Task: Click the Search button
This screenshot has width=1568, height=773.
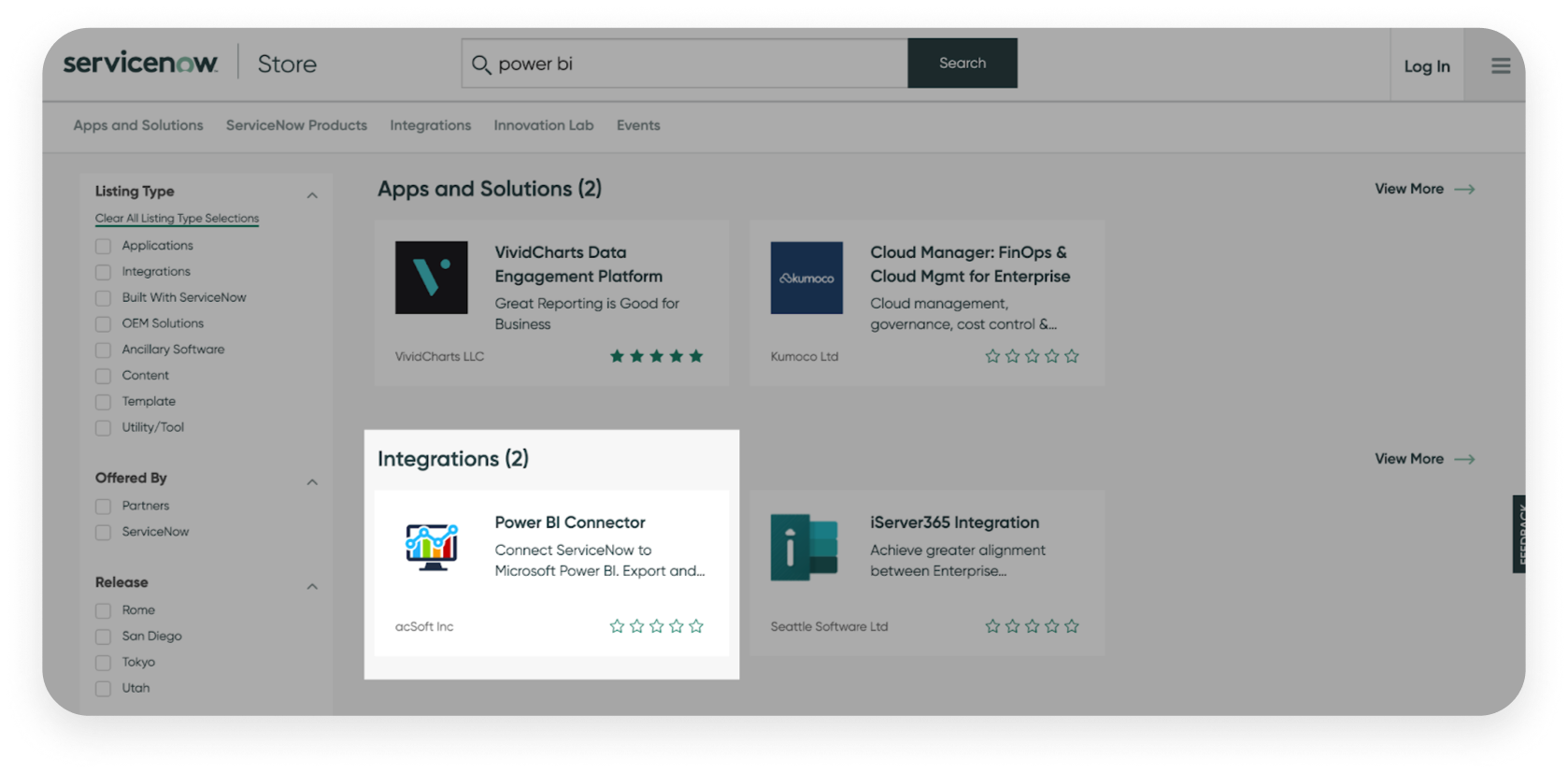Action: pyautogui.click(x=962, y=64)
